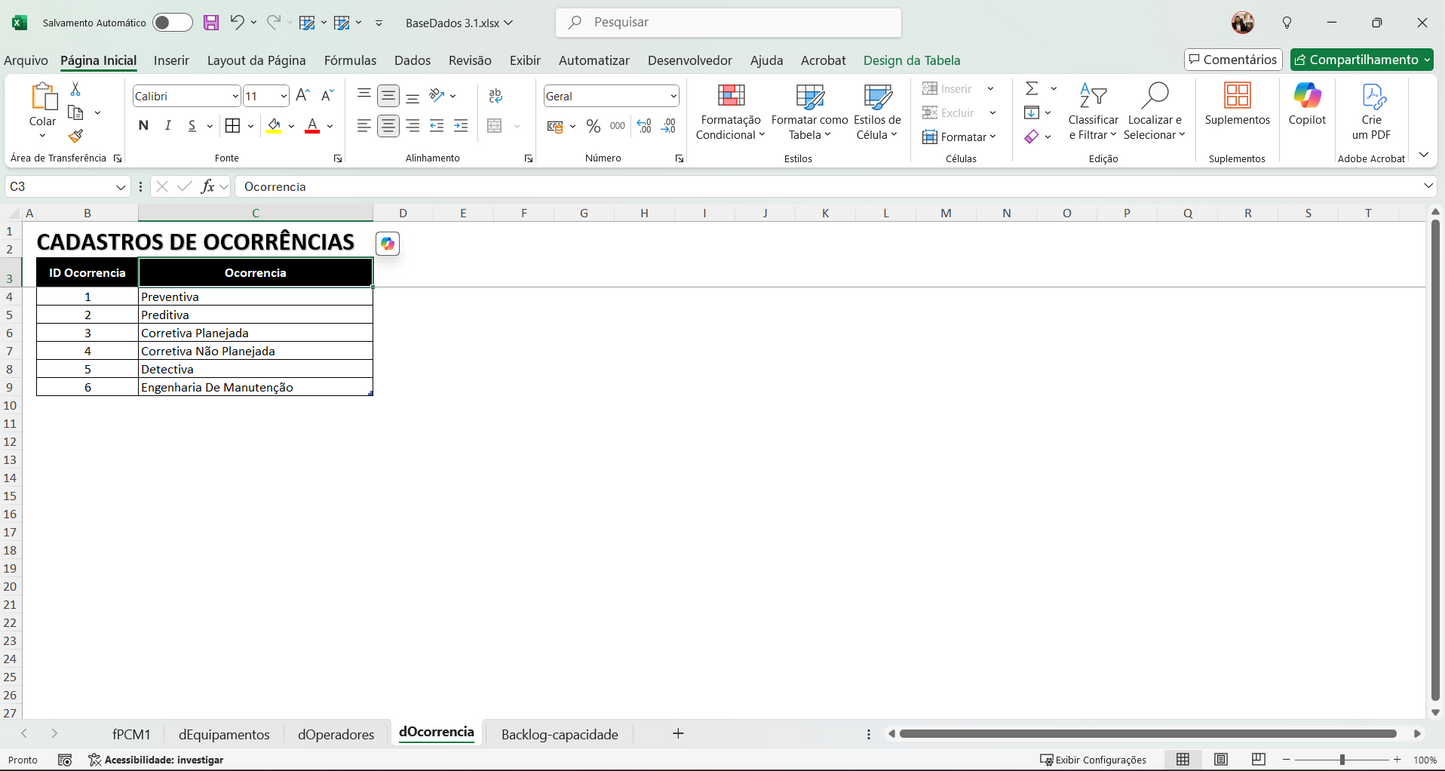Screen dimensions: 1445x771
Task: Click the Copilot icon in ribbon
Action: 1306,96
